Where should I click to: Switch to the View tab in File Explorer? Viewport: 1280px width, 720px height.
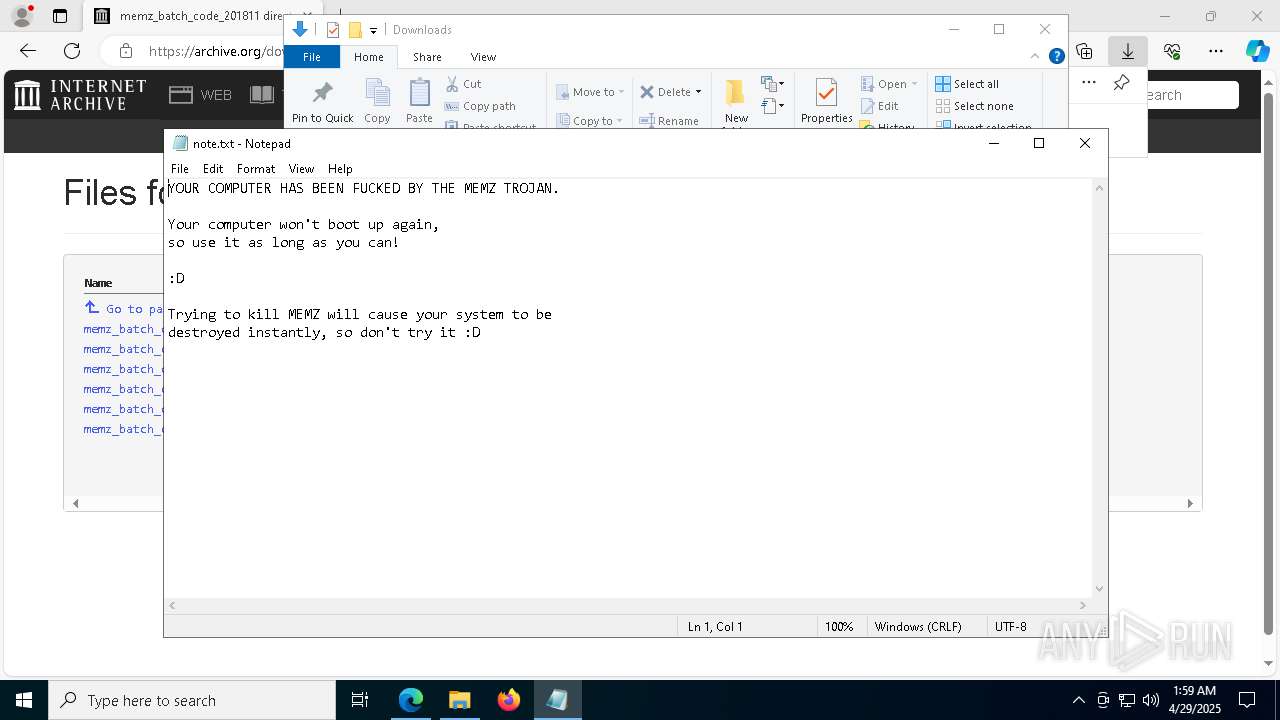click(483, 57)
